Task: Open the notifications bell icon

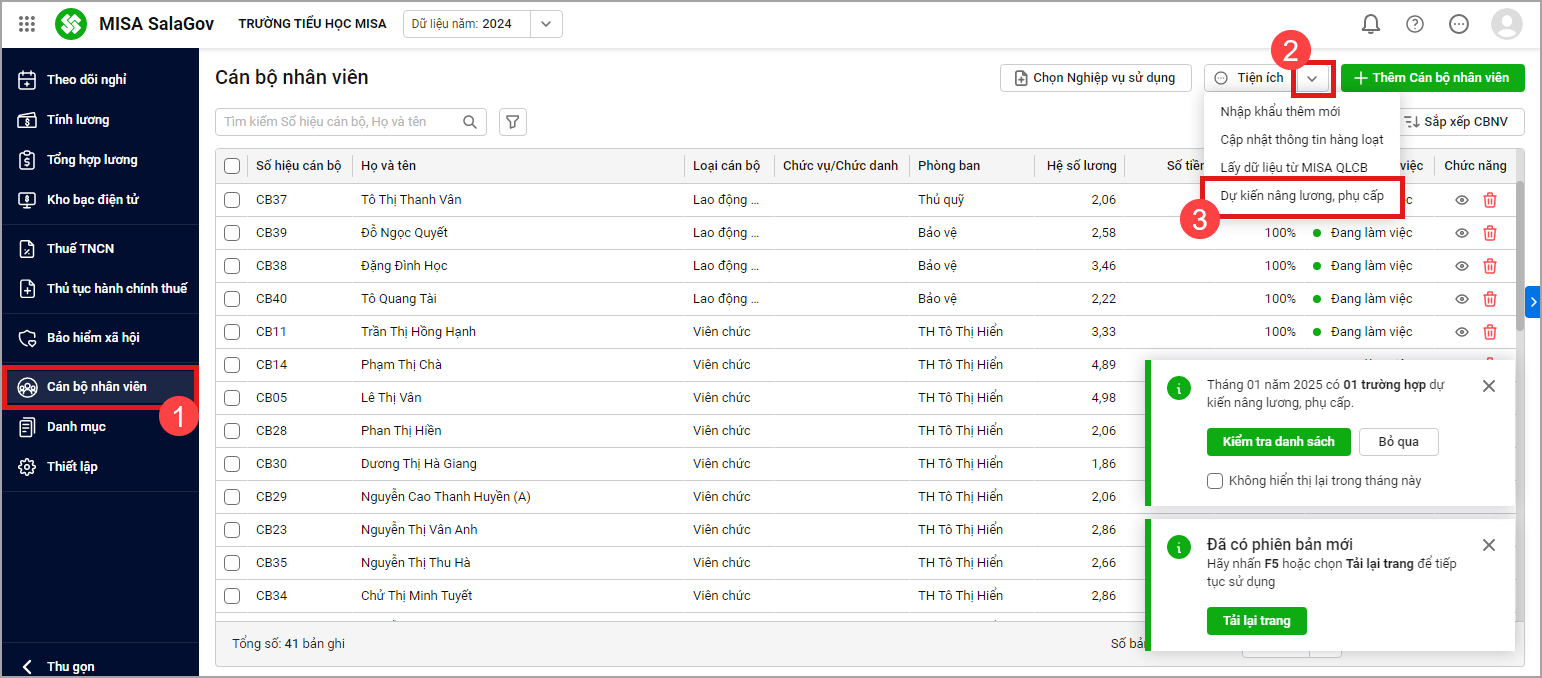Action: [x=1370, y=24]
